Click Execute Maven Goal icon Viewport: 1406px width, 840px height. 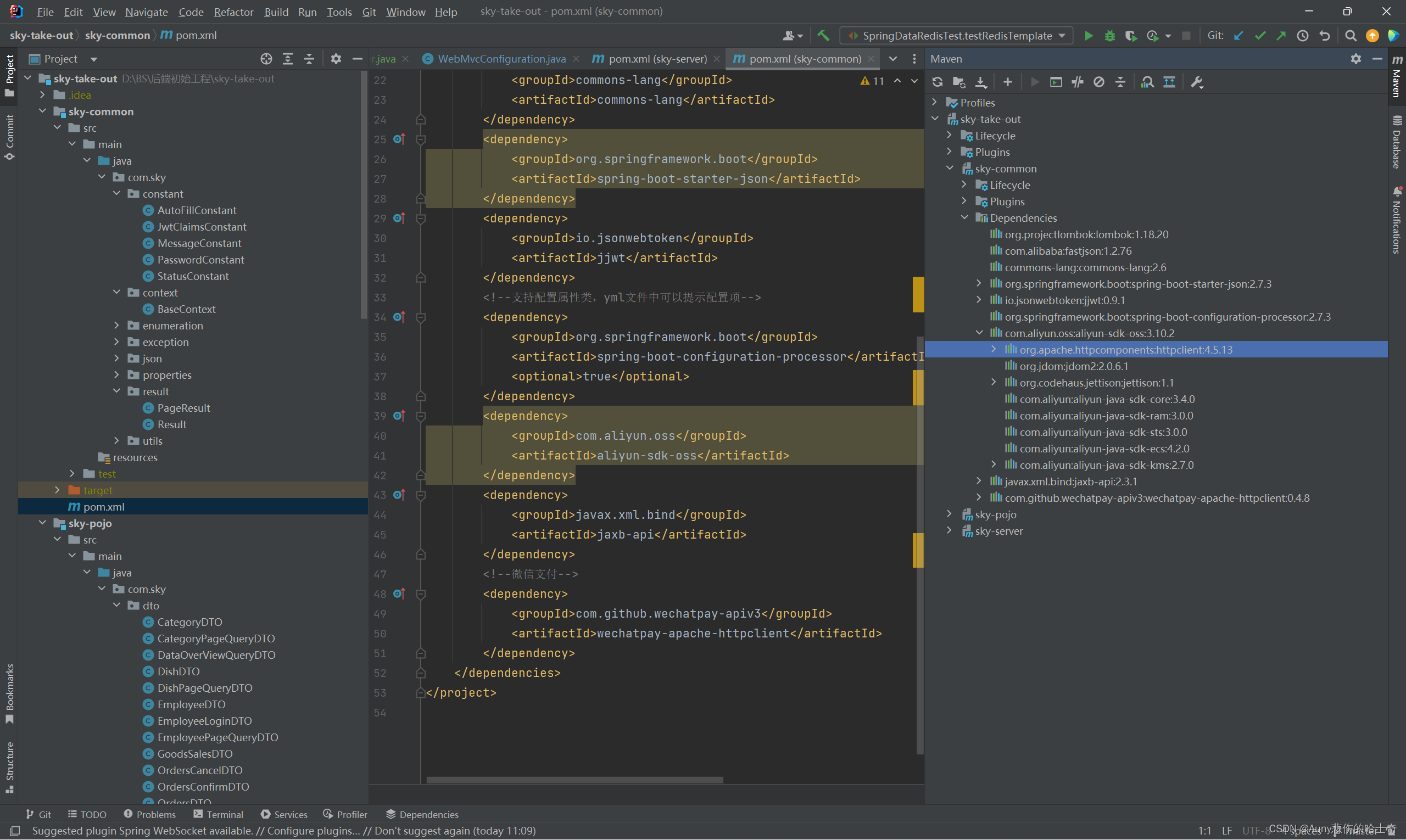(x=1056, y=82)
